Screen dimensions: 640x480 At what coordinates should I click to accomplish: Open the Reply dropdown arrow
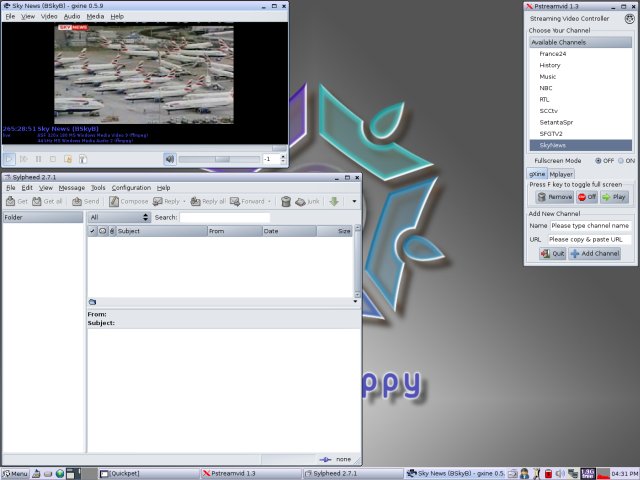click(184, 201)
